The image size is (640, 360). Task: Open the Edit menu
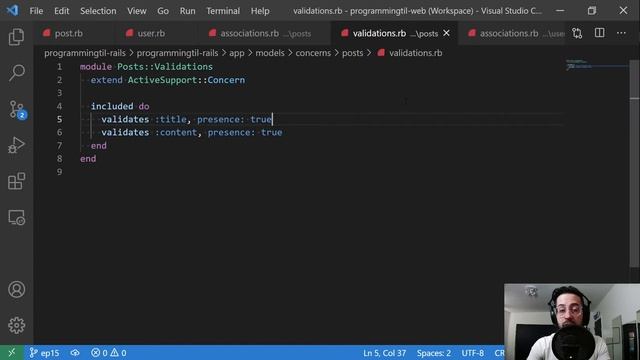click(x=62, y=11)
